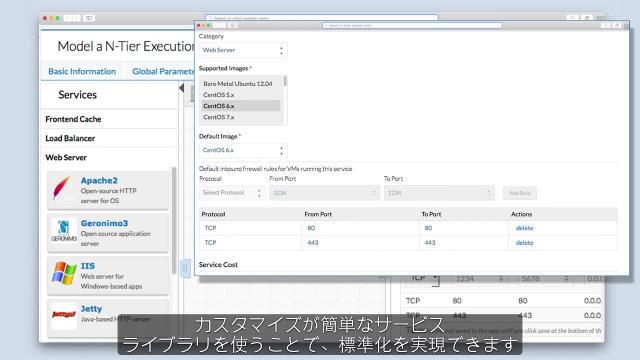Click the Jetty logo icon
Image resolution: width=640 pixels, height=360 pixels.
[64, 314]
